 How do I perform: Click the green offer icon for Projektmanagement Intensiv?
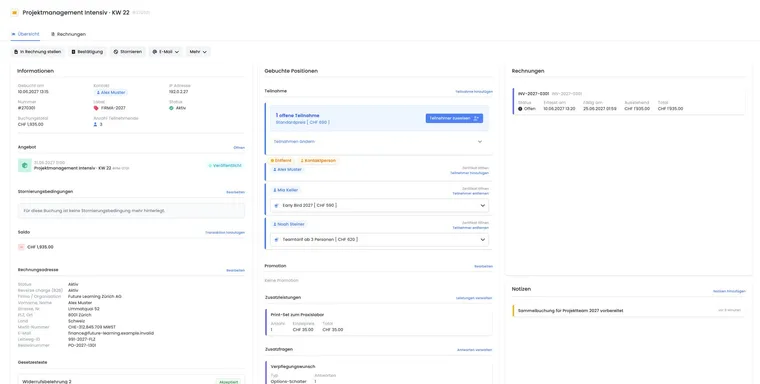[x=25, y=165]
